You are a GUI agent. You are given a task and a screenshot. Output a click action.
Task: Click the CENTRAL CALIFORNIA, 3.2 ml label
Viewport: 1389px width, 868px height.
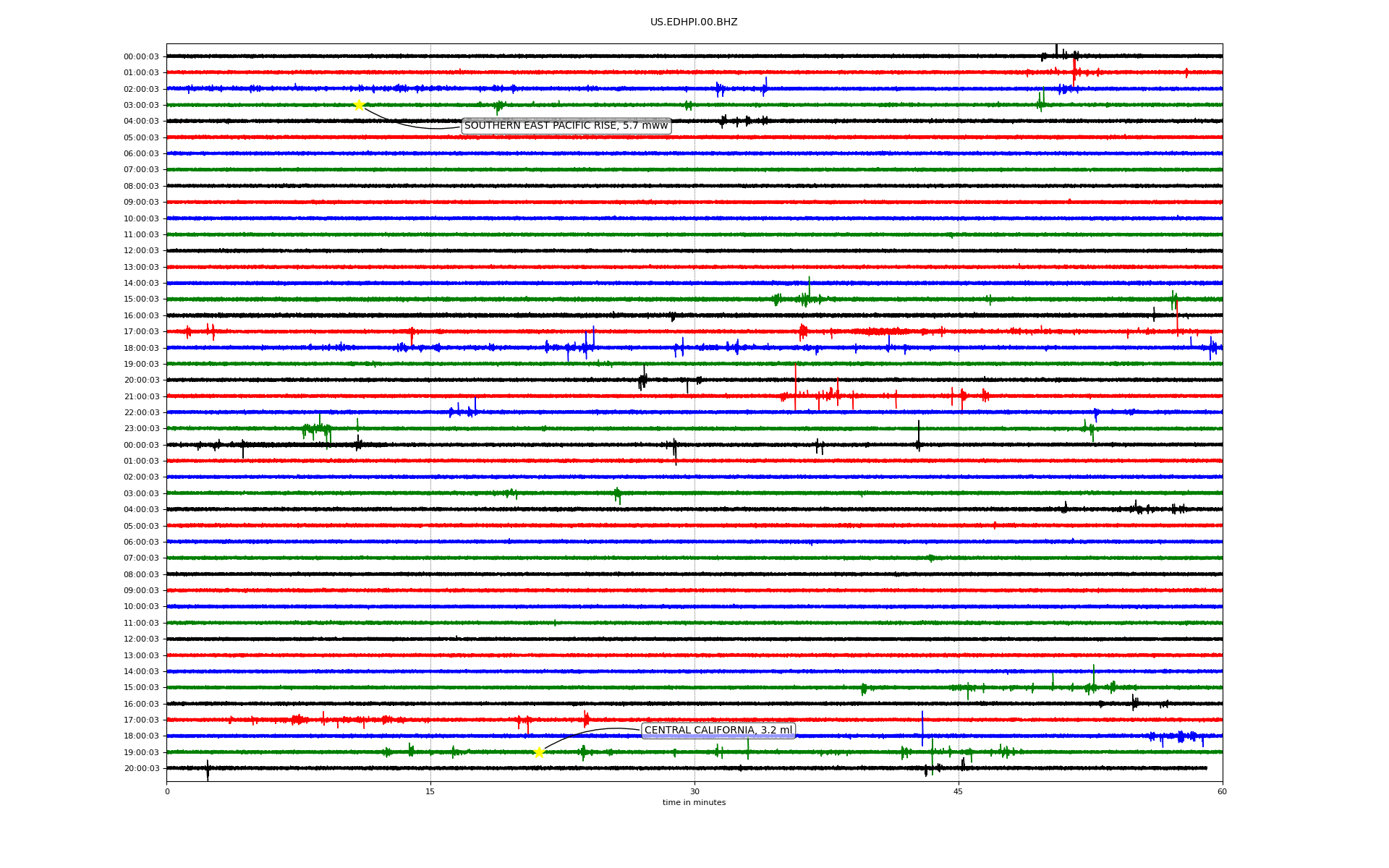(718, 731)
